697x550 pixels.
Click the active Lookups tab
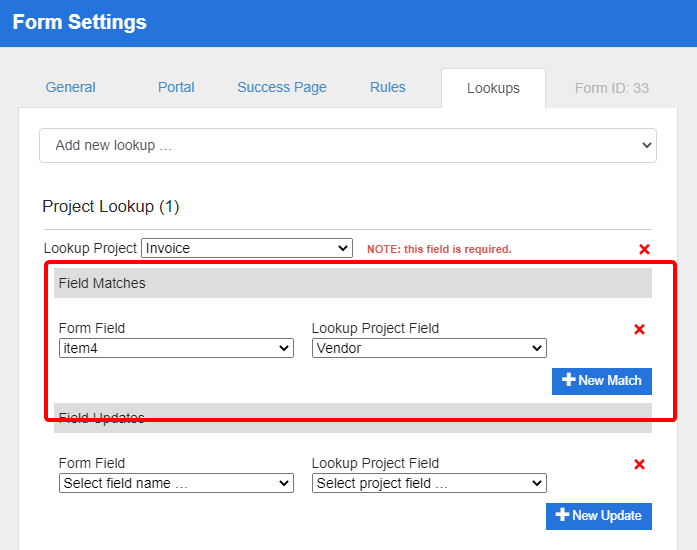493,88
